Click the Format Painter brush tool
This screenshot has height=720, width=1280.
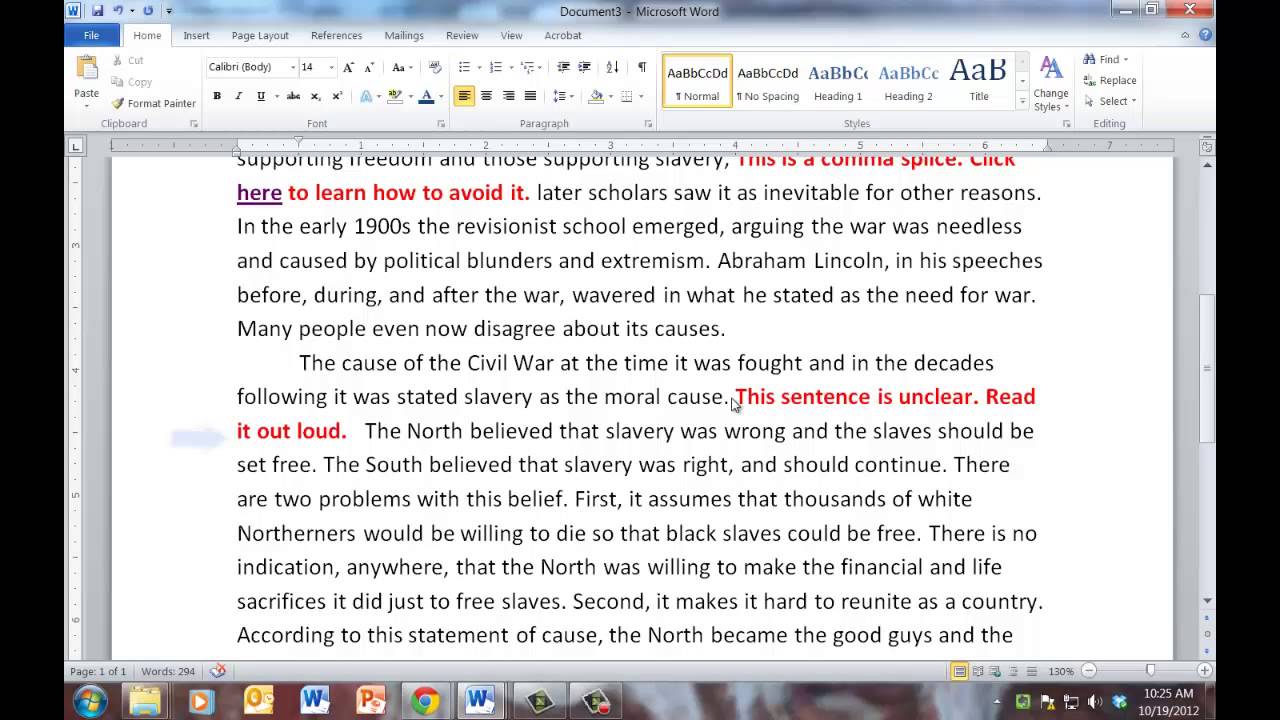pos(154,103)
